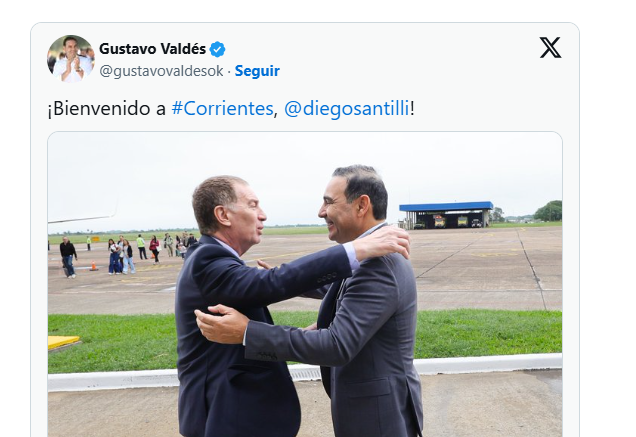Image resolution: width=636 pixels, height=437 pixels.
Task: Click the man in black walking at left
Action: [x=68, y=257]
